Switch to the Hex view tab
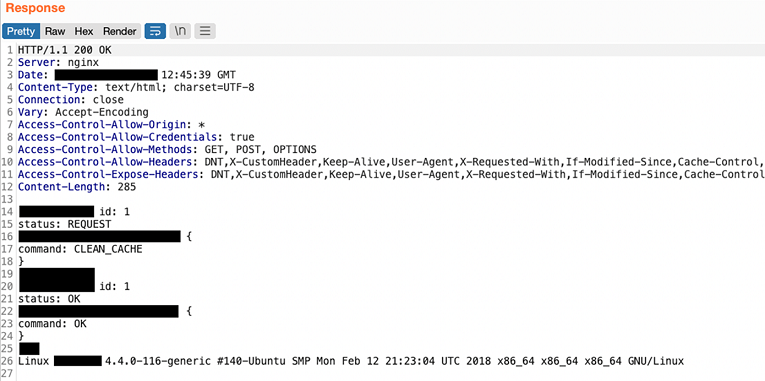 (x=84, y=31)
